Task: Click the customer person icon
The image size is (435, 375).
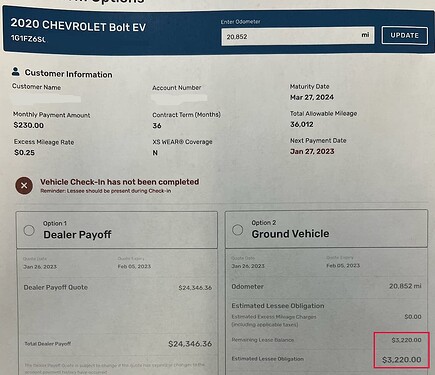Action: (15, 71)
